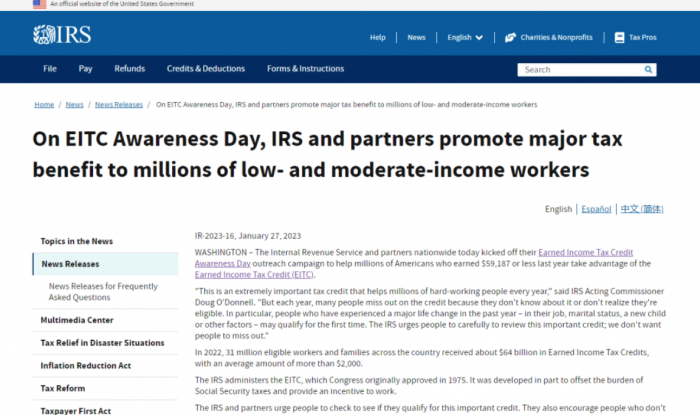Click the Help link in header
The width and height of the screenshot is (700, 415).
tap(377, 38)
